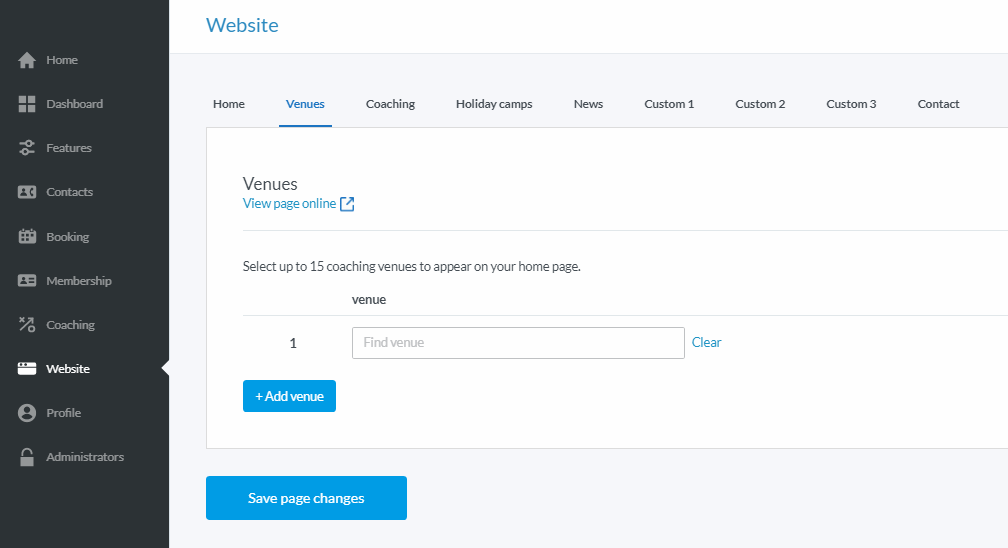This screenshot has width=1008, height=548.
Task: Click the Coaching tactics icon
Action: [27, 325]
